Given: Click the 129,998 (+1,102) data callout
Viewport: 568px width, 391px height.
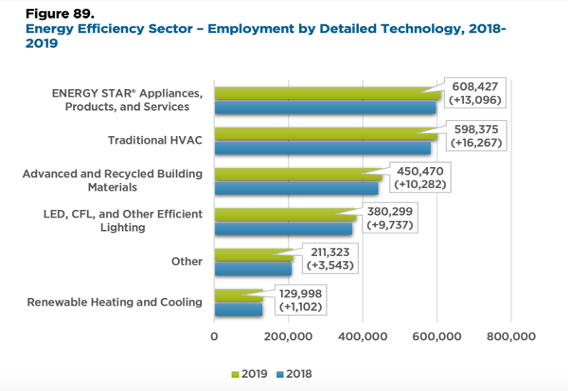Looking at the screenshot, I should (x=301, y=300).
